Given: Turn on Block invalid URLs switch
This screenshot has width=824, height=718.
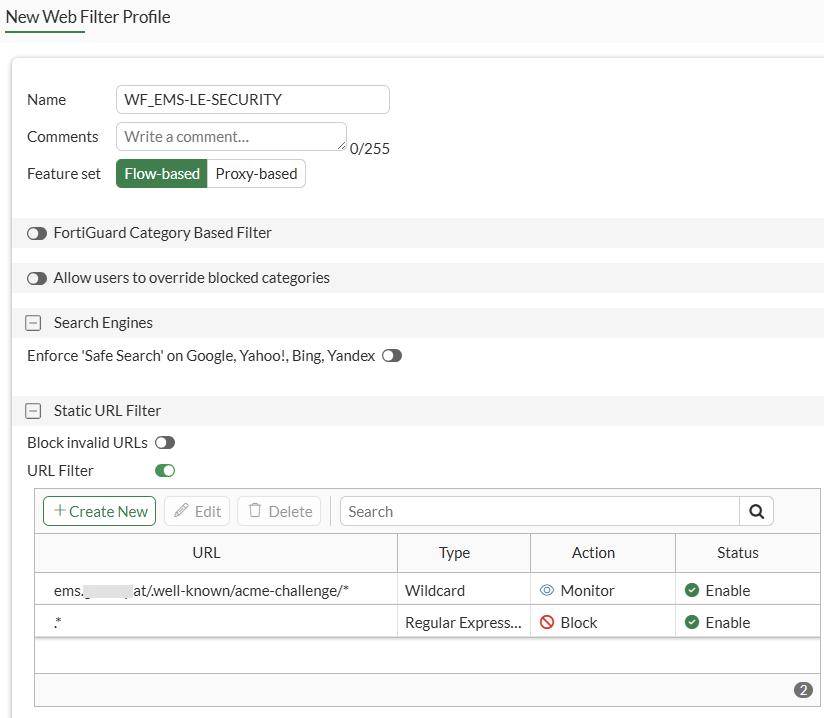Looking at the screenshot, I should point(164,443).
